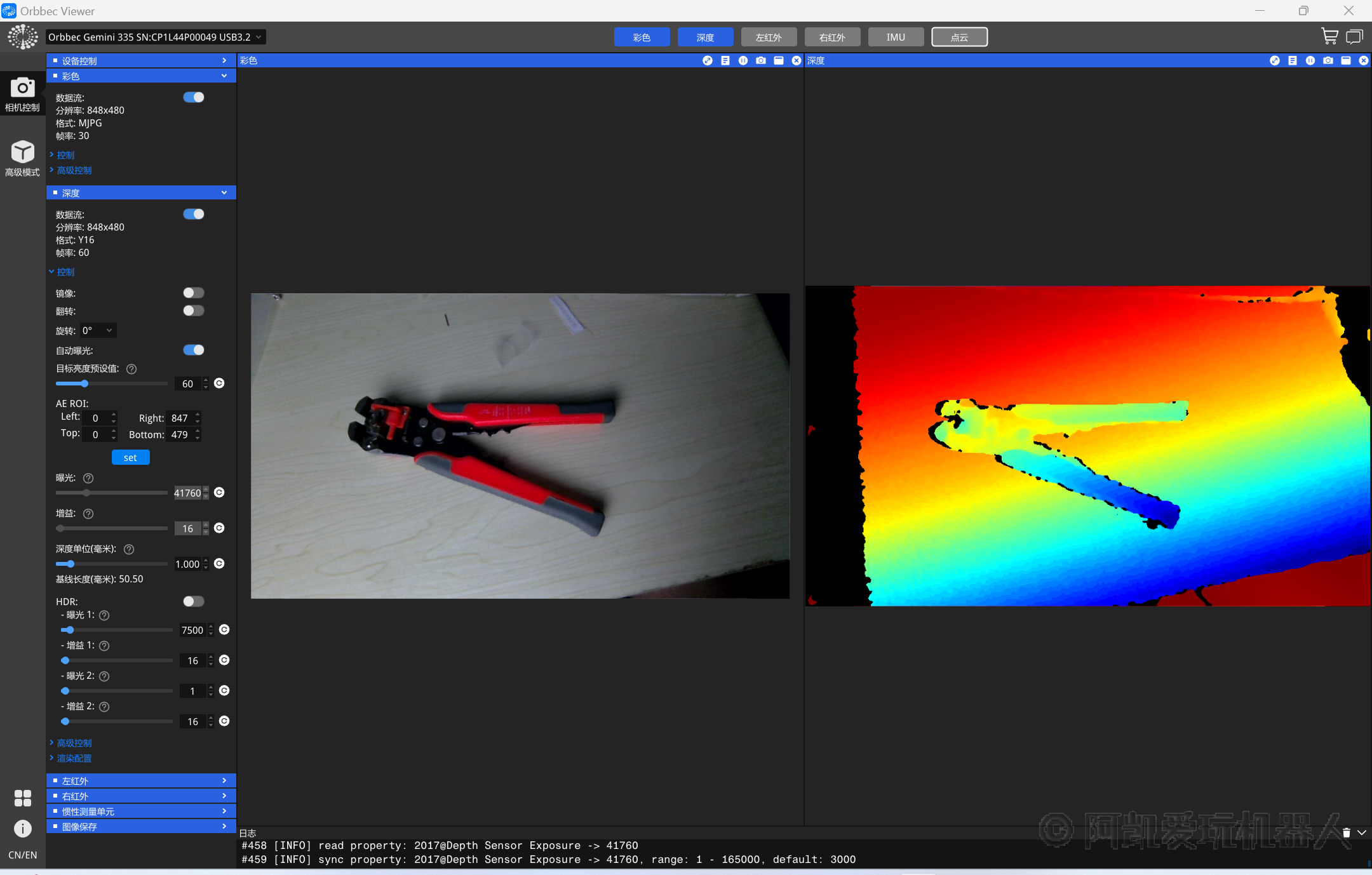
Task: Open the info icon in sidebar
Action: coord(22,828)
